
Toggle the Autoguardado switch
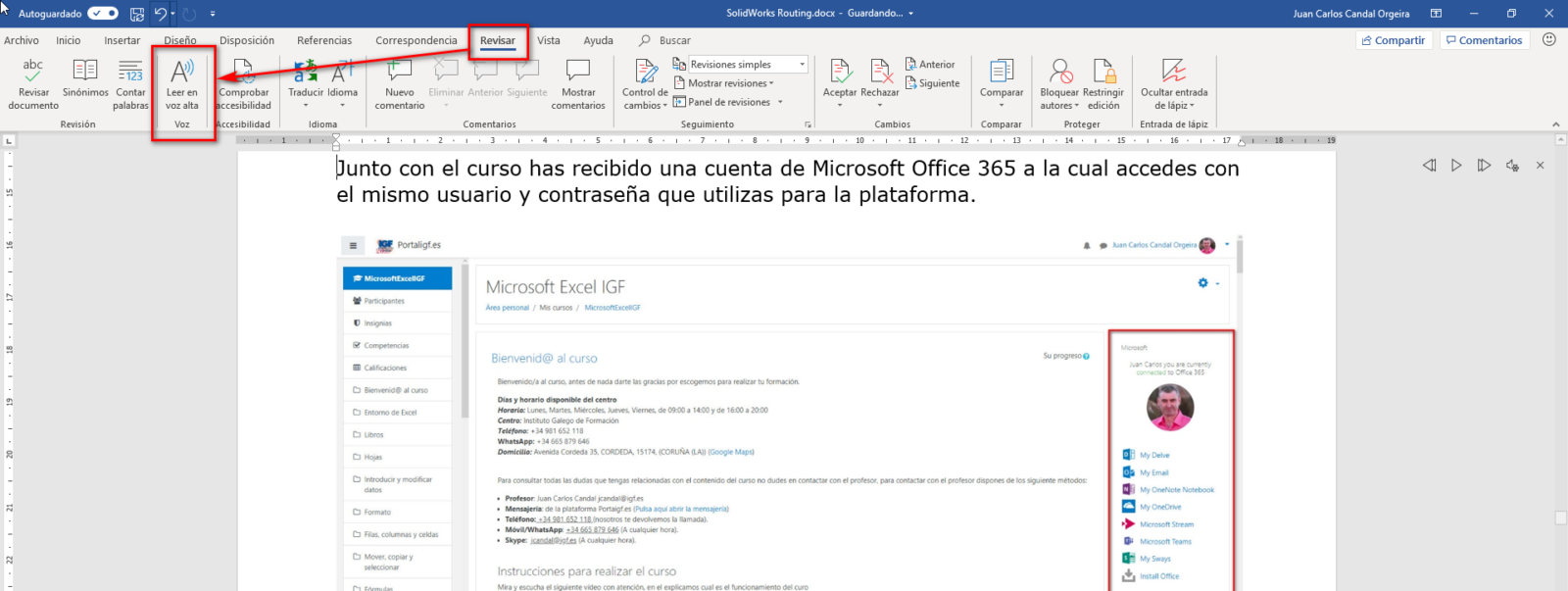[103, 14]
